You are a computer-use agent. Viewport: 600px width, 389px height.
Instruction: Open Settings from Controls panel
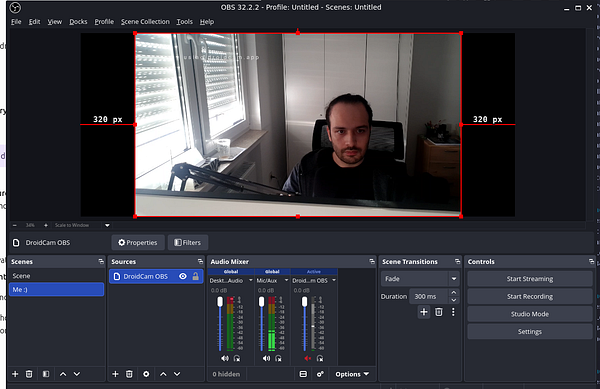pos(530,332)
